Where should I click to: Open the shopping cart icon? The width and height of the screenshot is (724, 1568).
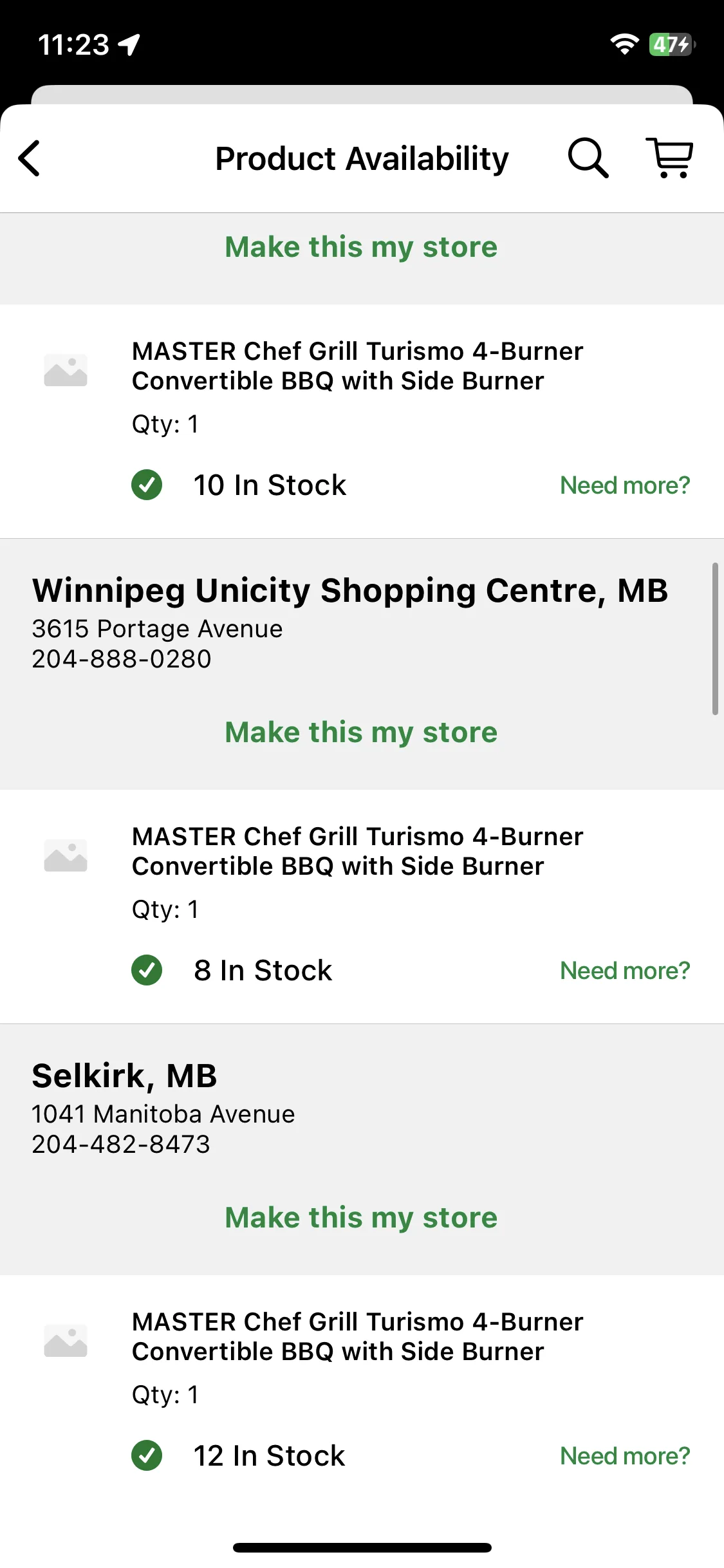670,158
